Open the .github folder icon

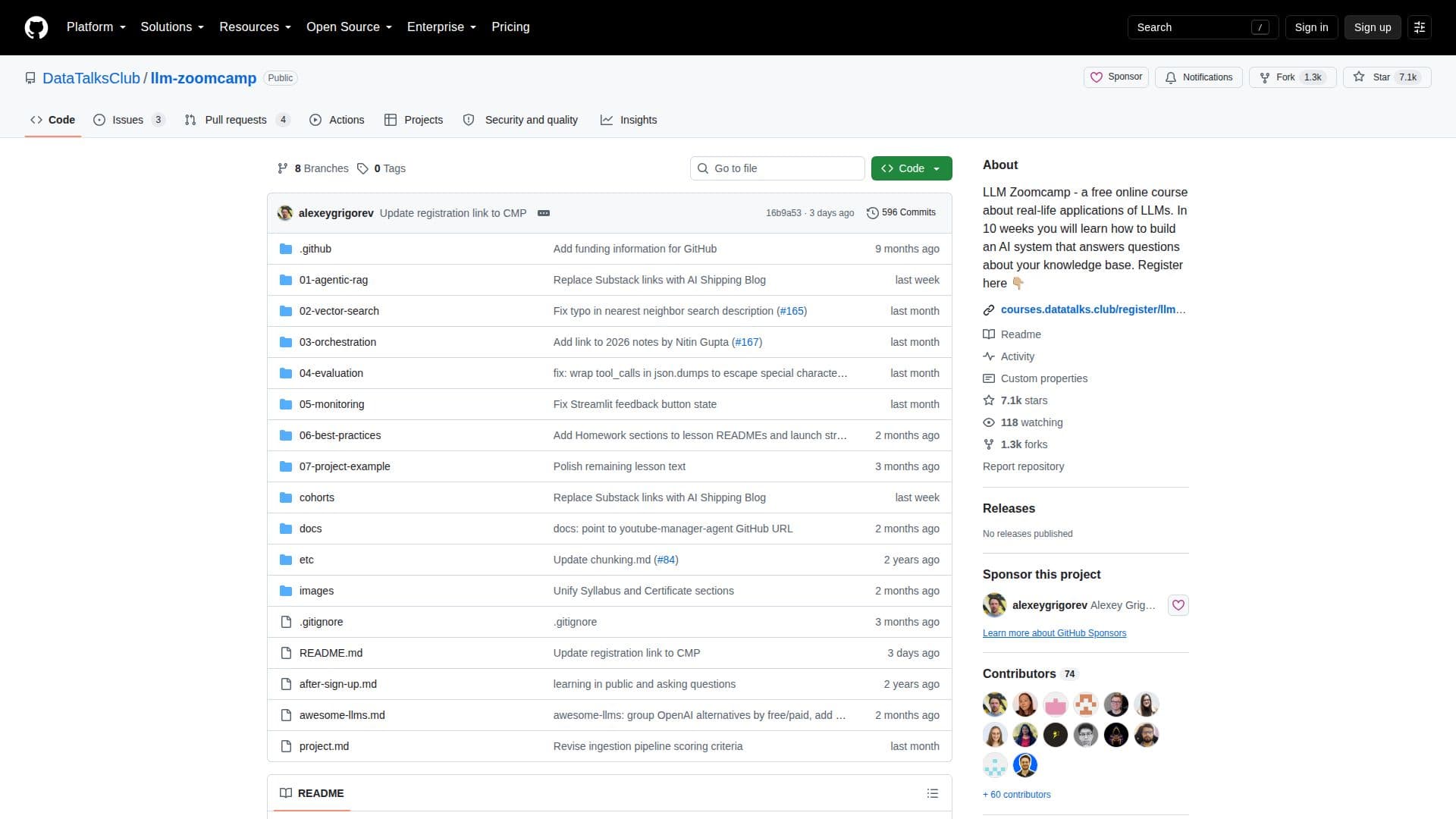(286, 249)
